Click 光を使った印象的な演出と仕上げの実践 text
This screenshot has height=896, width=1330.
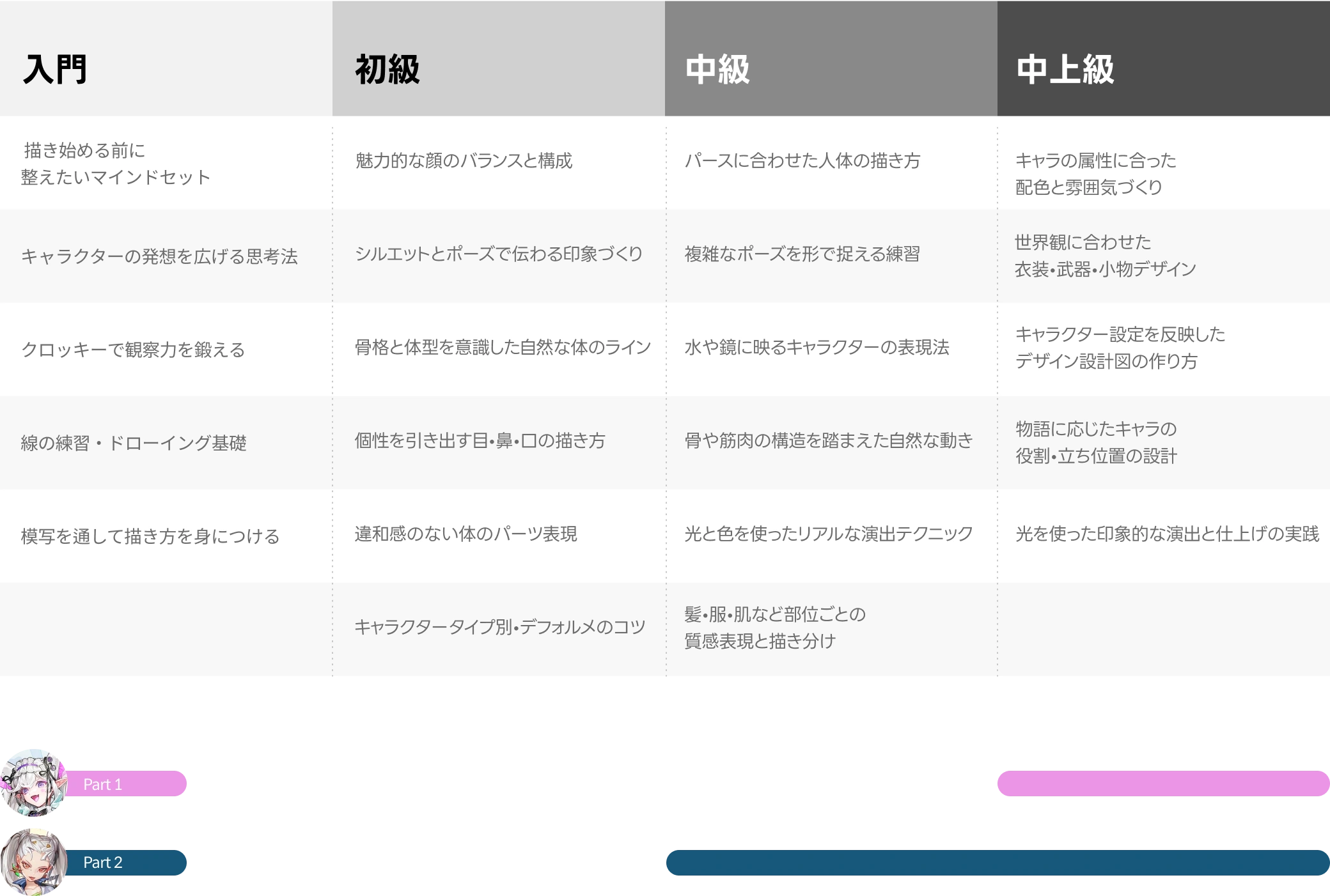click(x=1167, y=534)
